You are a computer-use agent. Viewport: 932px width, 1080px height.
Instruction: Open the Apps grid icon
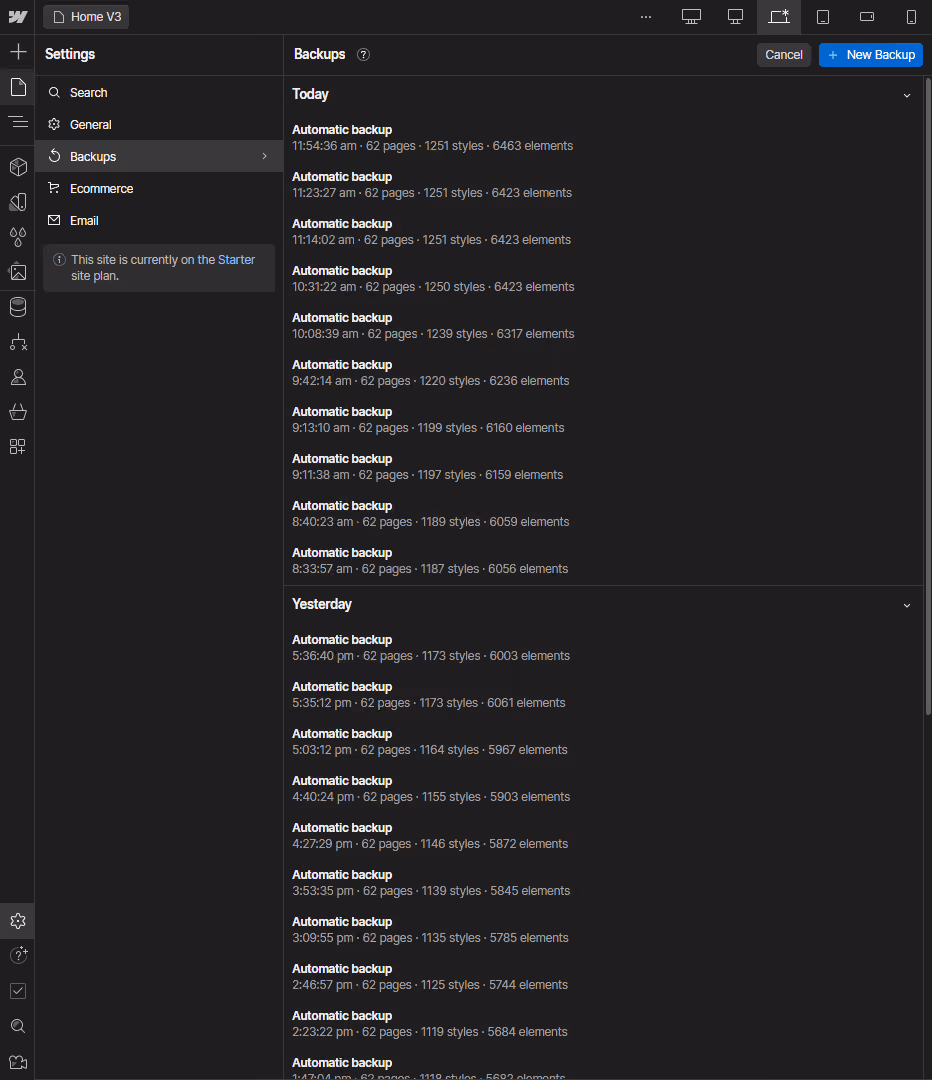click(18, 447)
